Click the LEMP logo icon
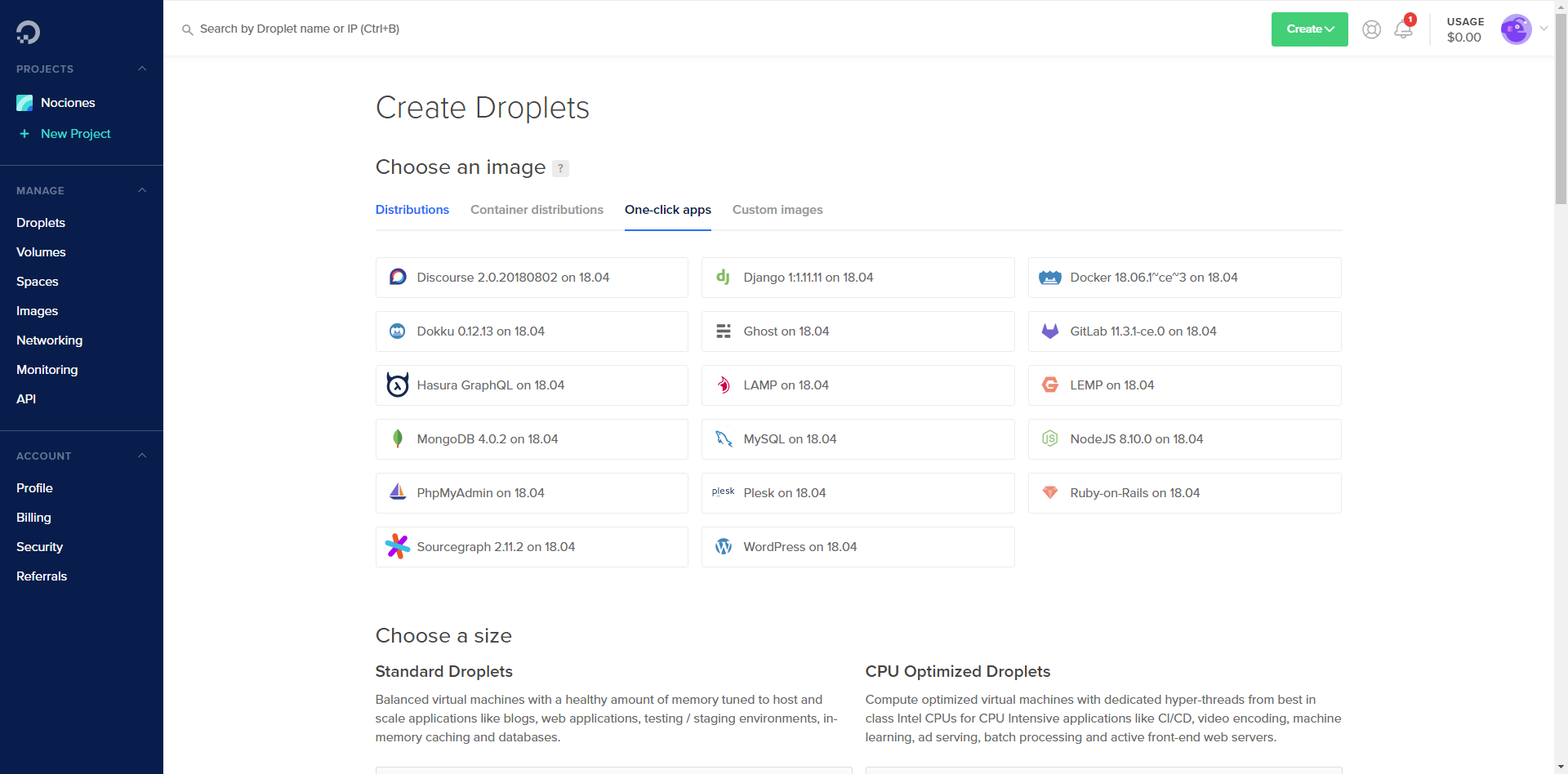The image size is (1568, 774). pyautogui.click(x=1050, y=385)
